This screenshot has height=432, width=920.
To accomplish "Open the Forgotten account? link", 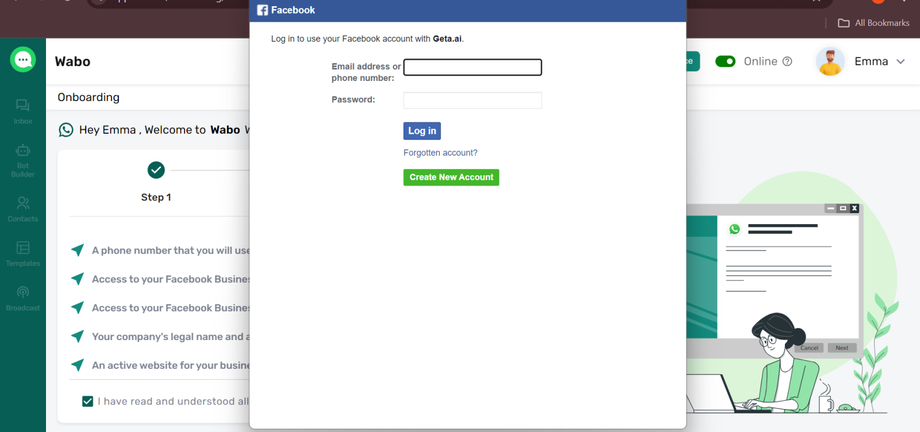I will (441, 153).
